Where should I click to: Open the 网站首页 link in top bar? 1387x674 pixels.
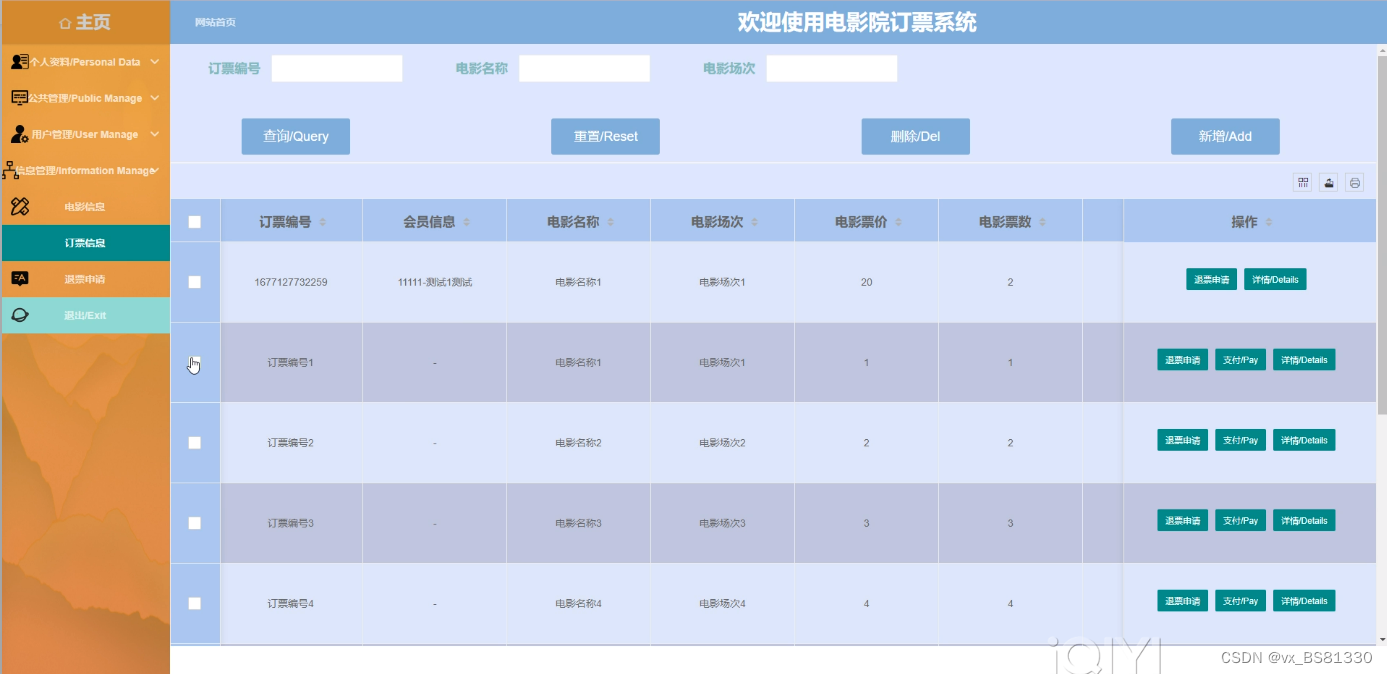pos(215,22)
